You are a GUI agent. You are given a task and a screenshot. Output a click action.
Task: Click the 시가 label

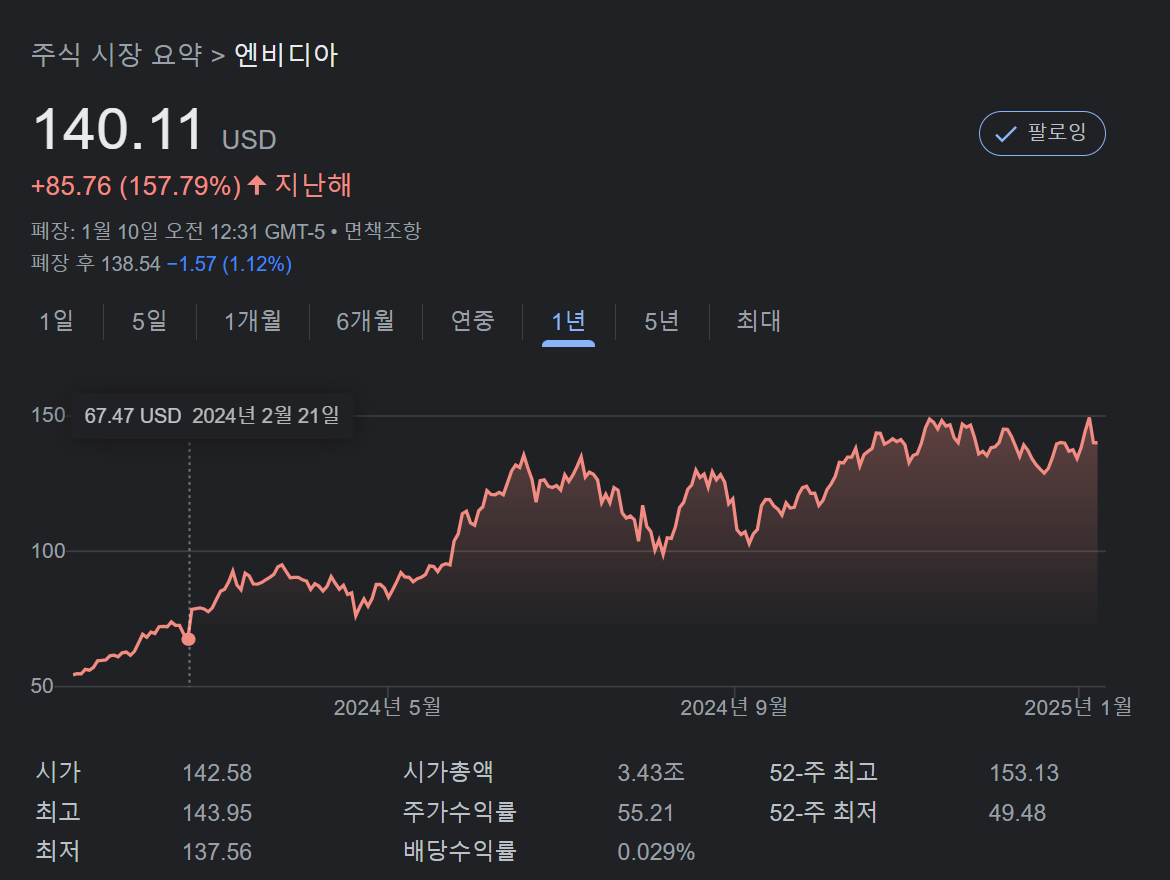58,772
